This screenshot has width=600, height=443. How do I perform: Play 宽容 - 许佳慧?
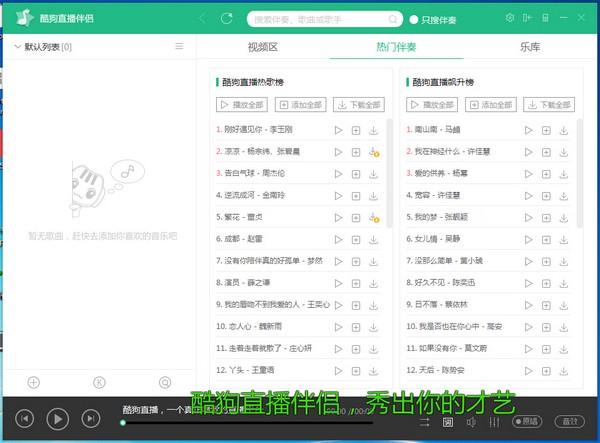[x=528, y=196]
